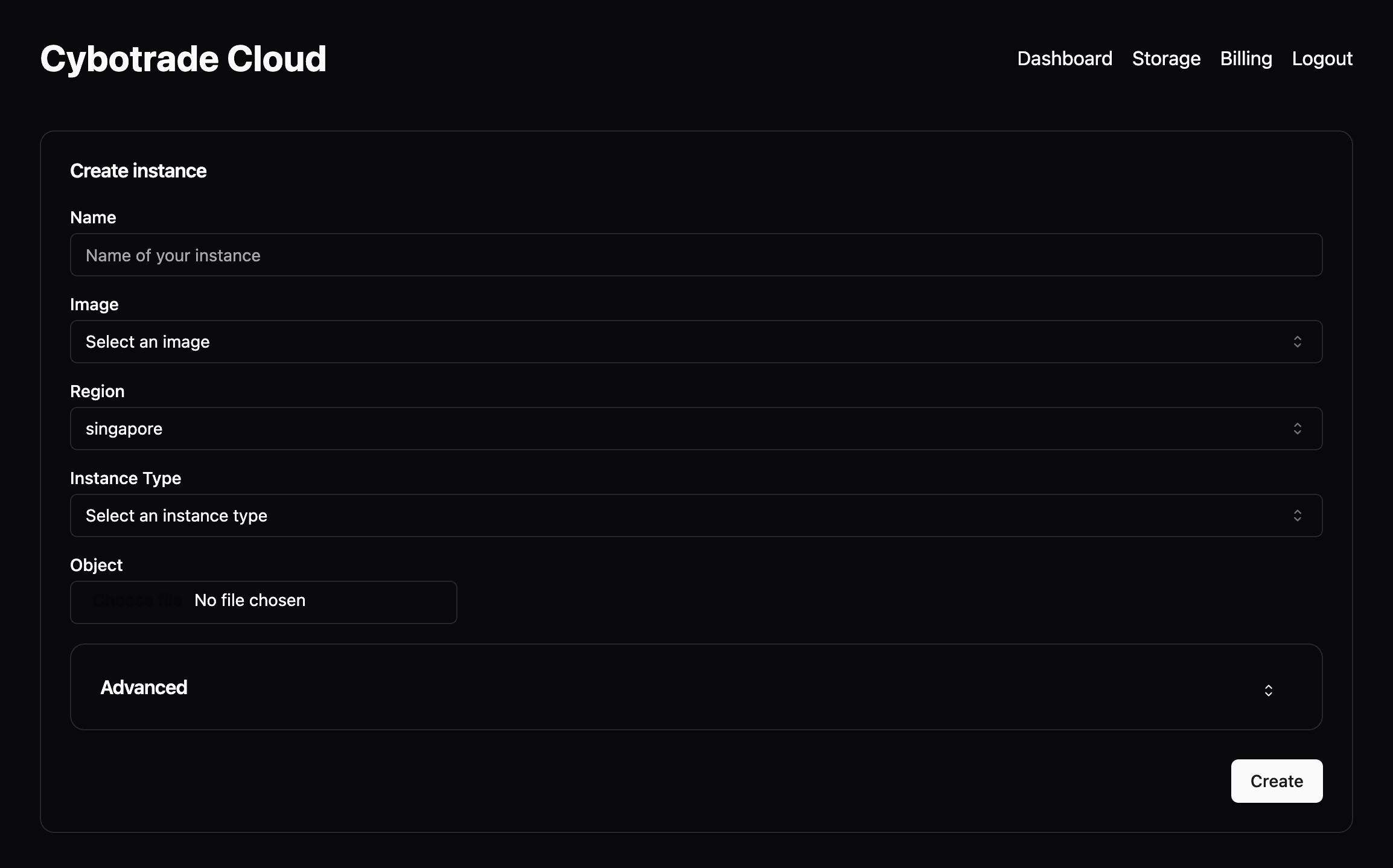
Task: Click the Storage navigation link
Action: [x=1166, y=58]
